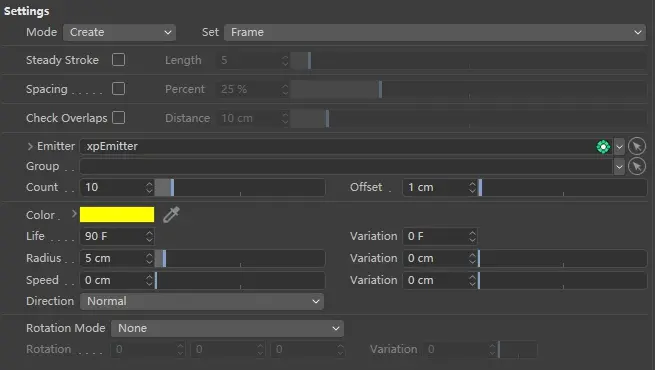Click the Life field stepper arrows
The image size is (655, 370).
pyautogui.click(x=149, y=236)
